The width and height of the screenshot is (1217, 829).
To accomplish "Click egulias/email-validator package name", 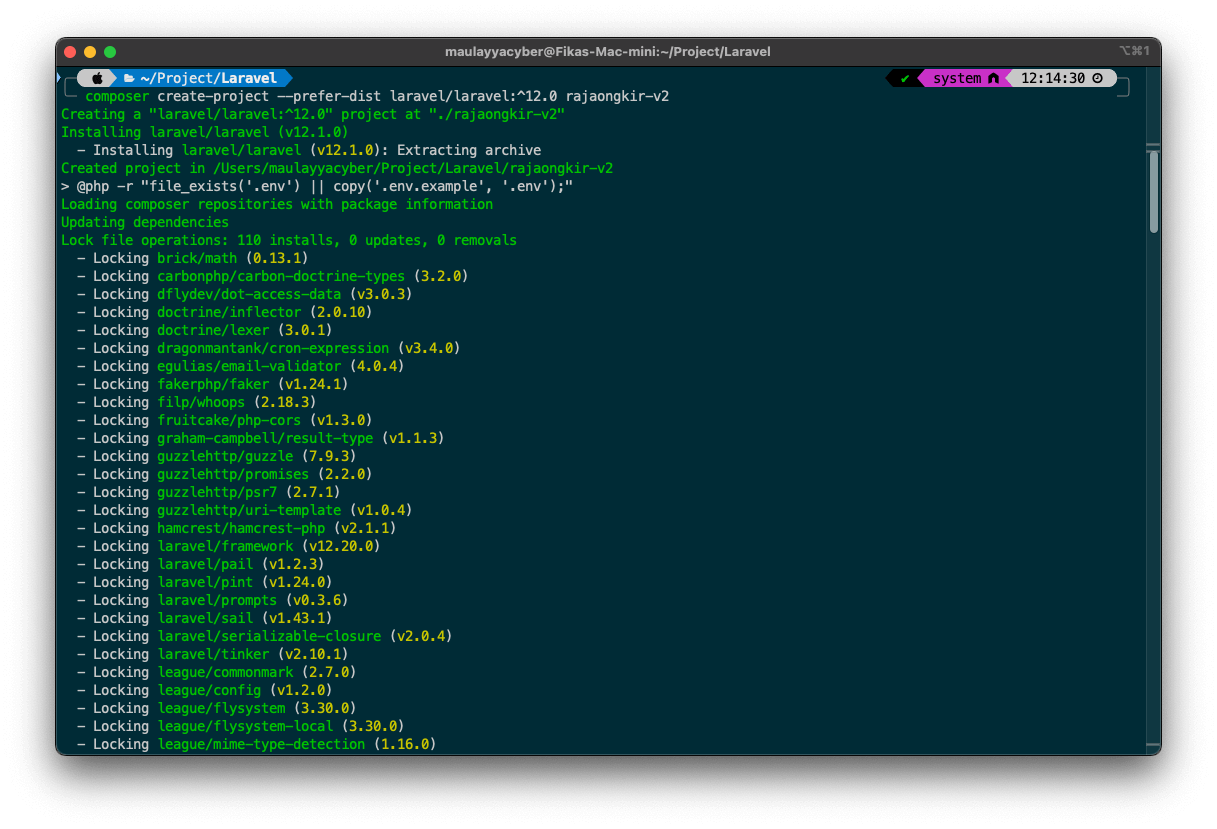I will pyautogui.click(x=249, y=366).
